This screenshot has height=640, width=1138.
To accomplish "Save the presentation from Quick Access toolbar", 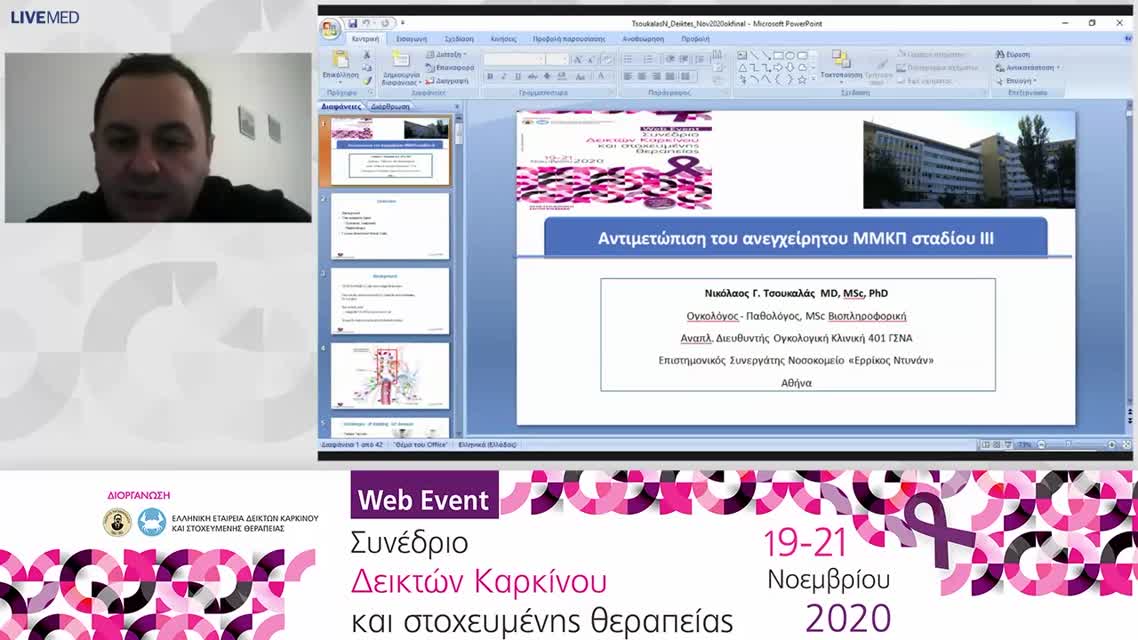I will pos(353,24).
